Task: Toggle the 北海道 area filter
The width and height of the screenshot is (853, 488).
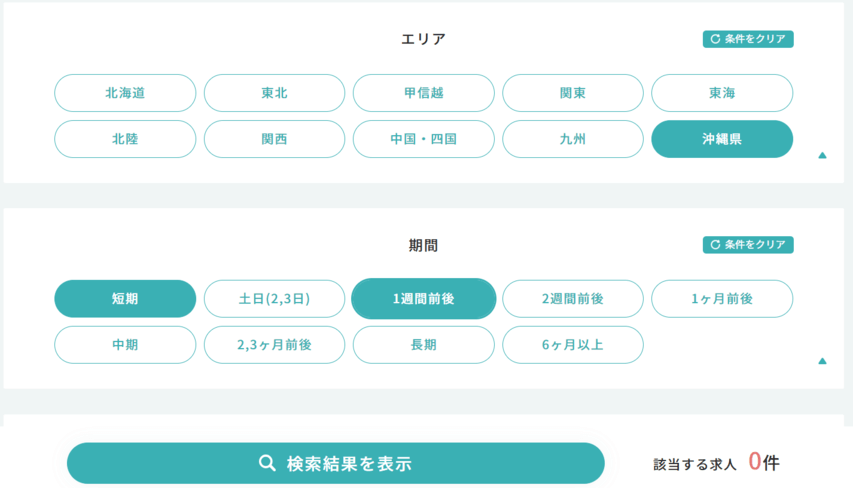Action: click(x=125, y=93)
